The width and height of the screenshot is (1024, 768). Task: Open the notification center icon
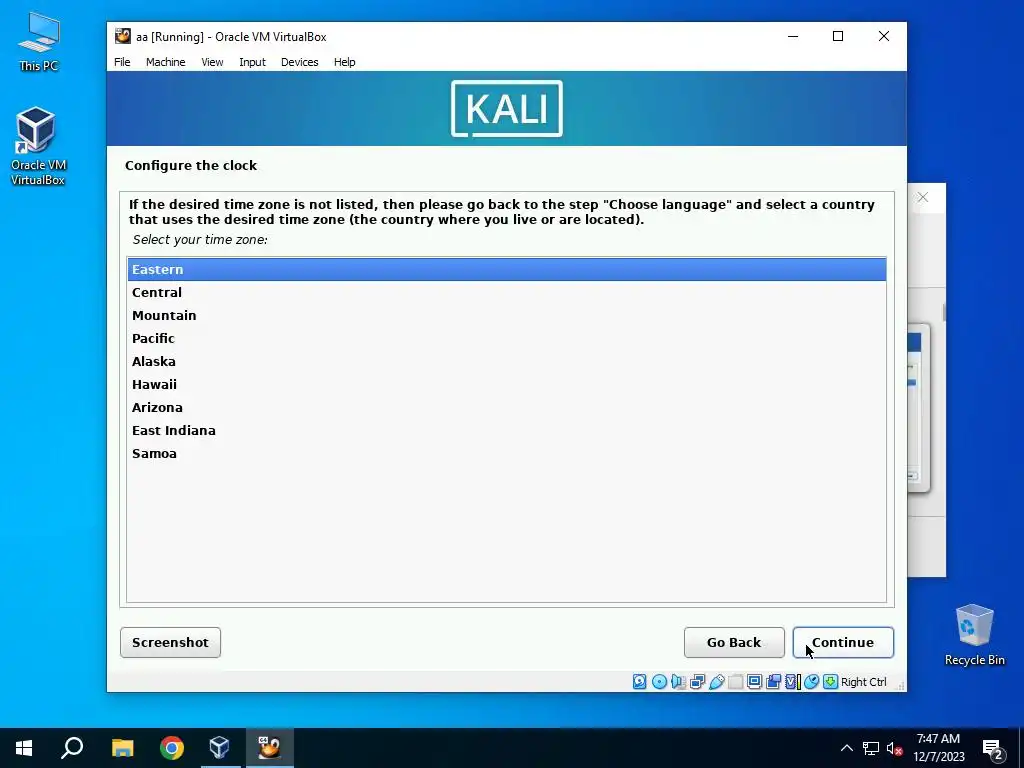[x=993, y=749]
